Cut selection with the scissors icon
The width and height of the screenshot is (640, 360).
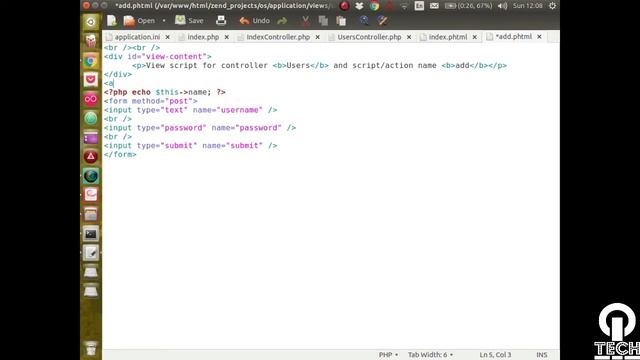click(305, 20)
